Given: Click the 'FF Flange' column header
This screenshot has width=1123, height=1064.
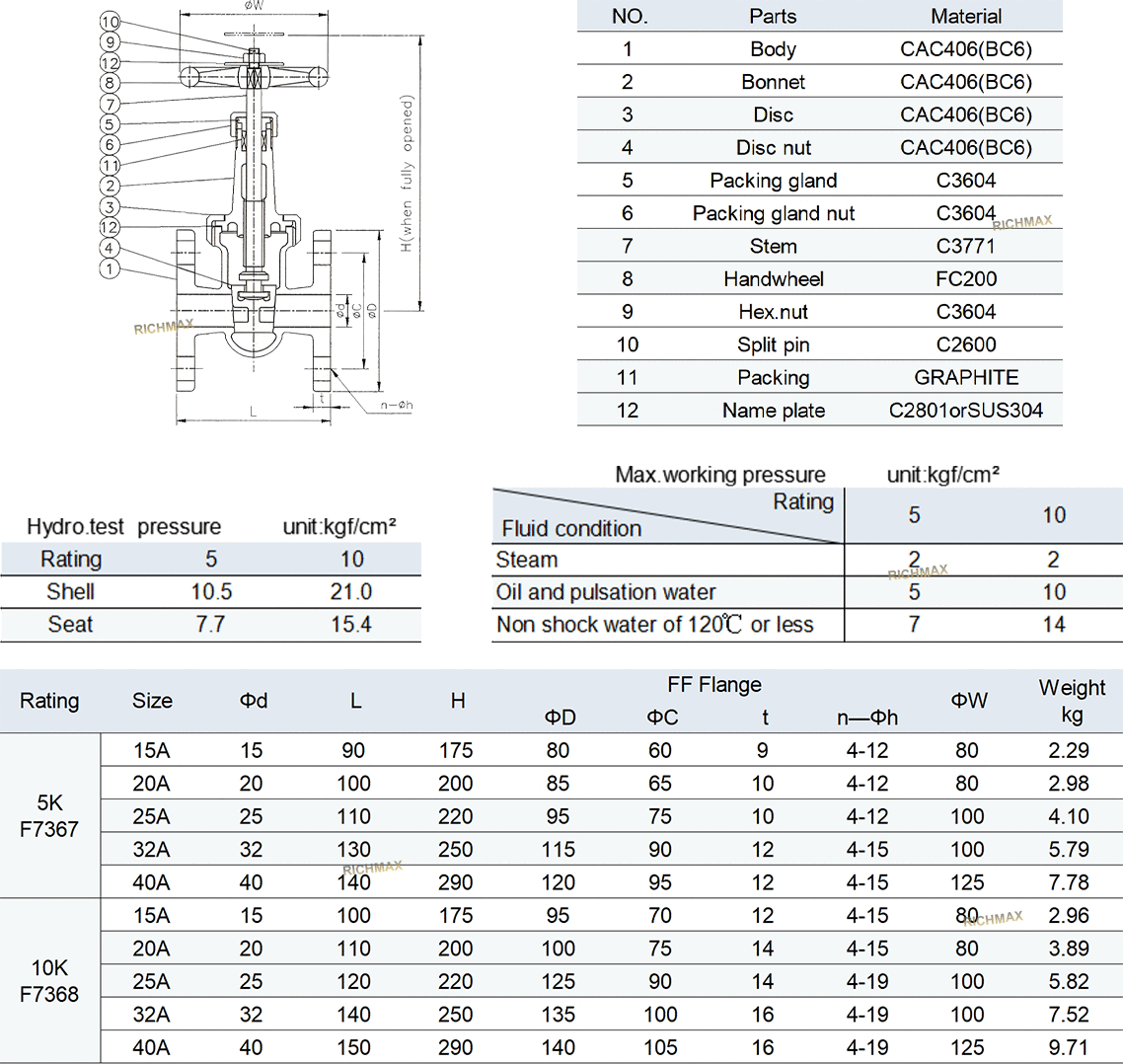Looking at the screenshot, I should (713, 685).
